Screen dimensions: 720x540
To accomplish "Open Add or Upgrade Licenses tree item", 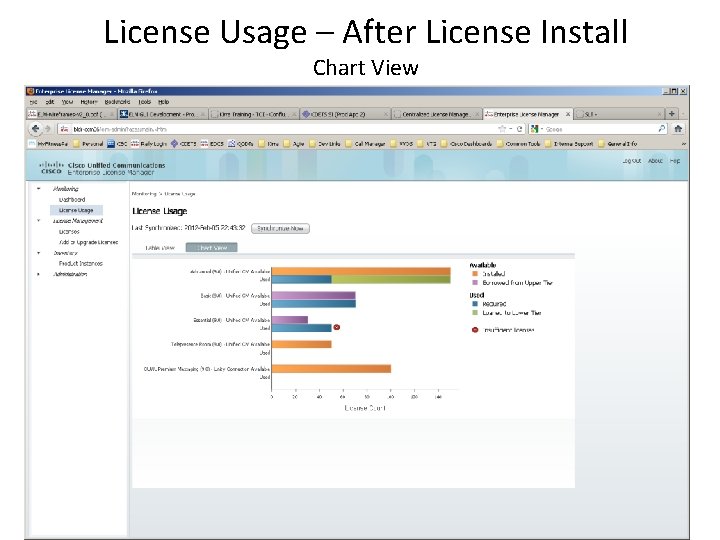I will (88, 242).
